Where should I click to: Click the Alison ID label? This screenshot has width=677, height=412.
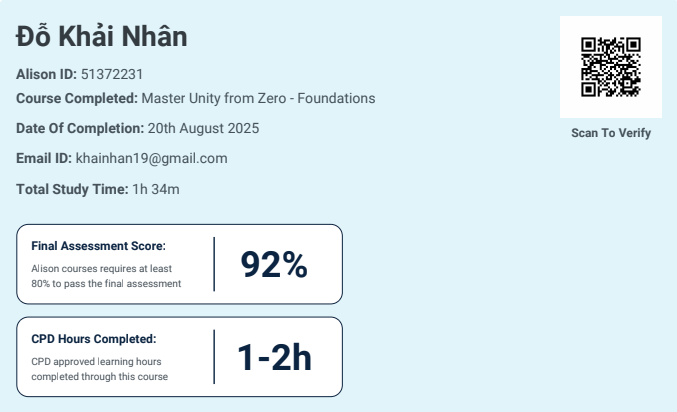click(46, 74)
